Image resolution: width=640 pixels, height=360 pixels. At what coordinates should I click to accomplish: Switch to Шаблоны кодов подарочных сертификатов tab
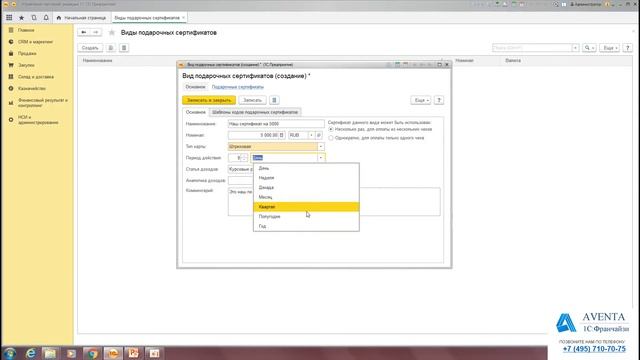pos(255,112)
